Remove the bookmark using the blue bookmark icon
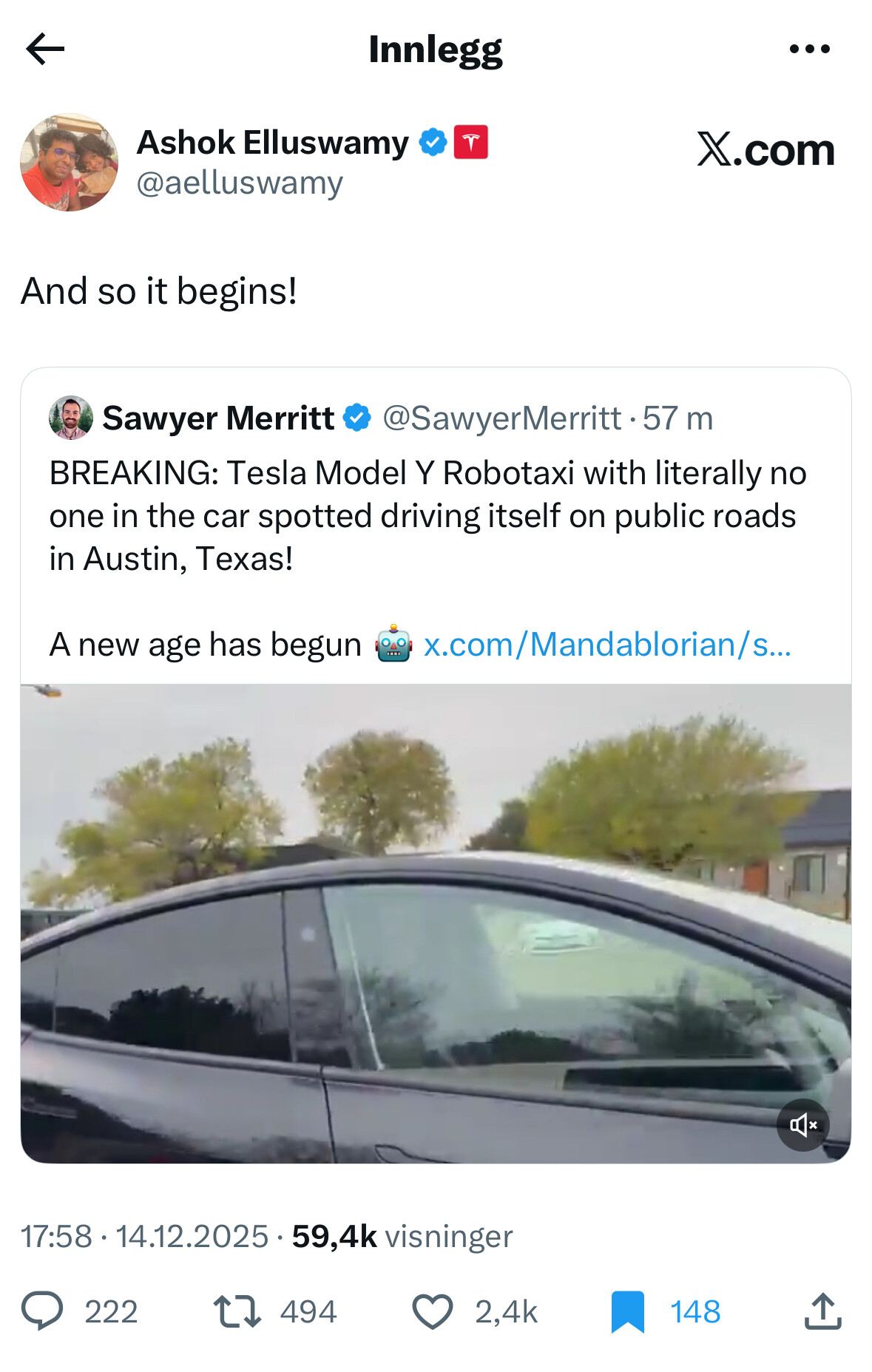 point(628,1311)
